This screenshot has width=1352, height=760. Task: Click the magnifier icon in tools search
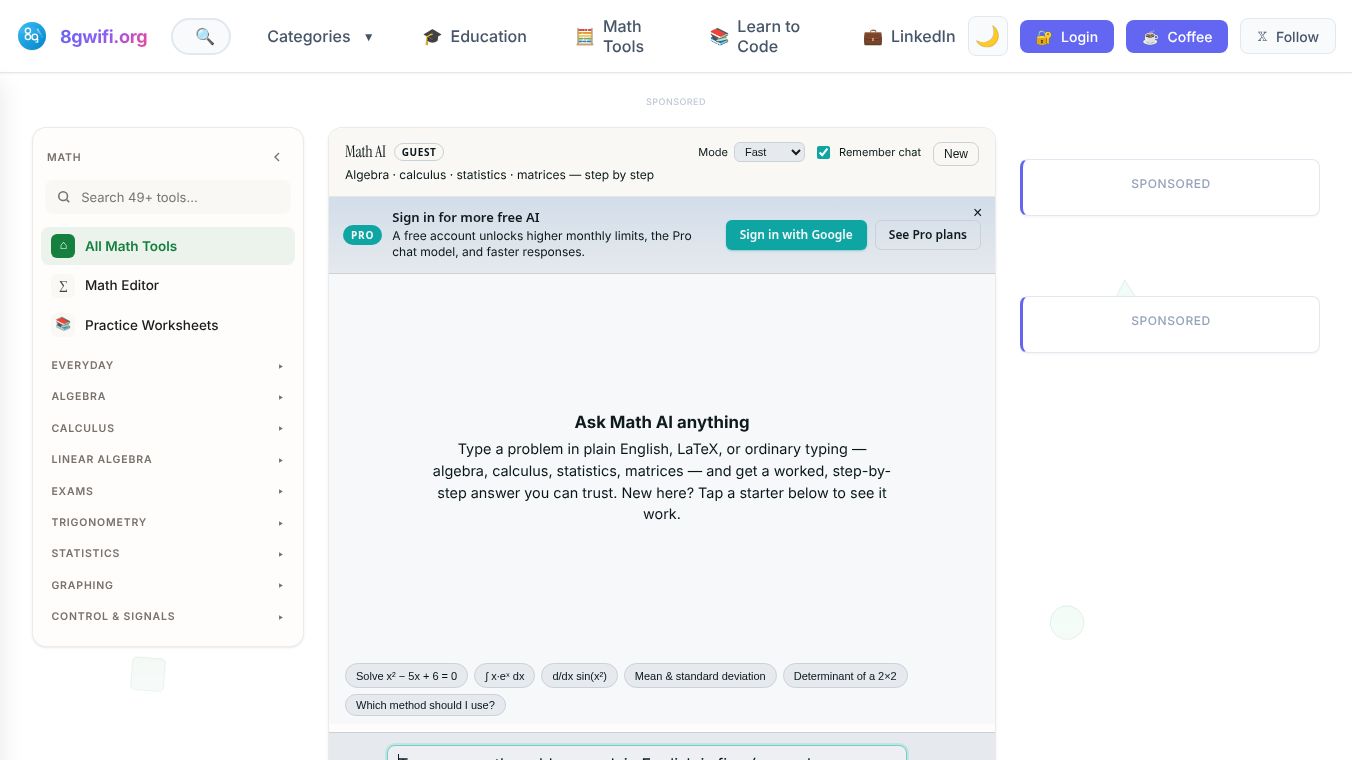pyautogui.click(x=64, y=197)
